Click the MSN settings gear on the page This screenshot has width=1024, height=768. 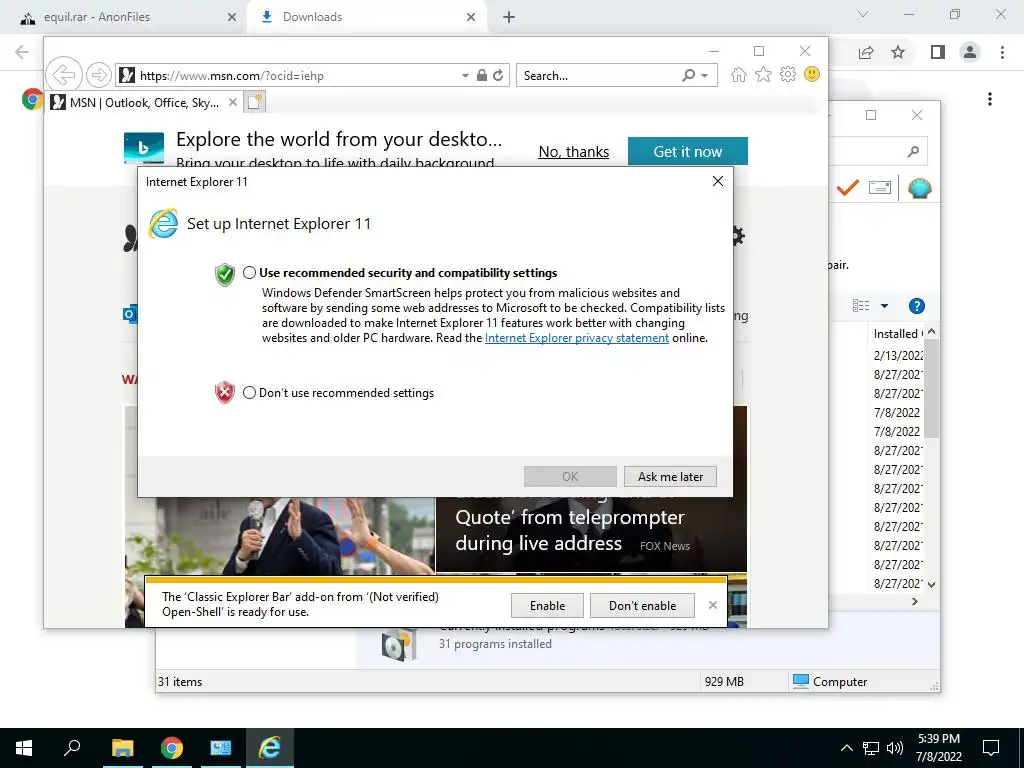coord(739,236)
